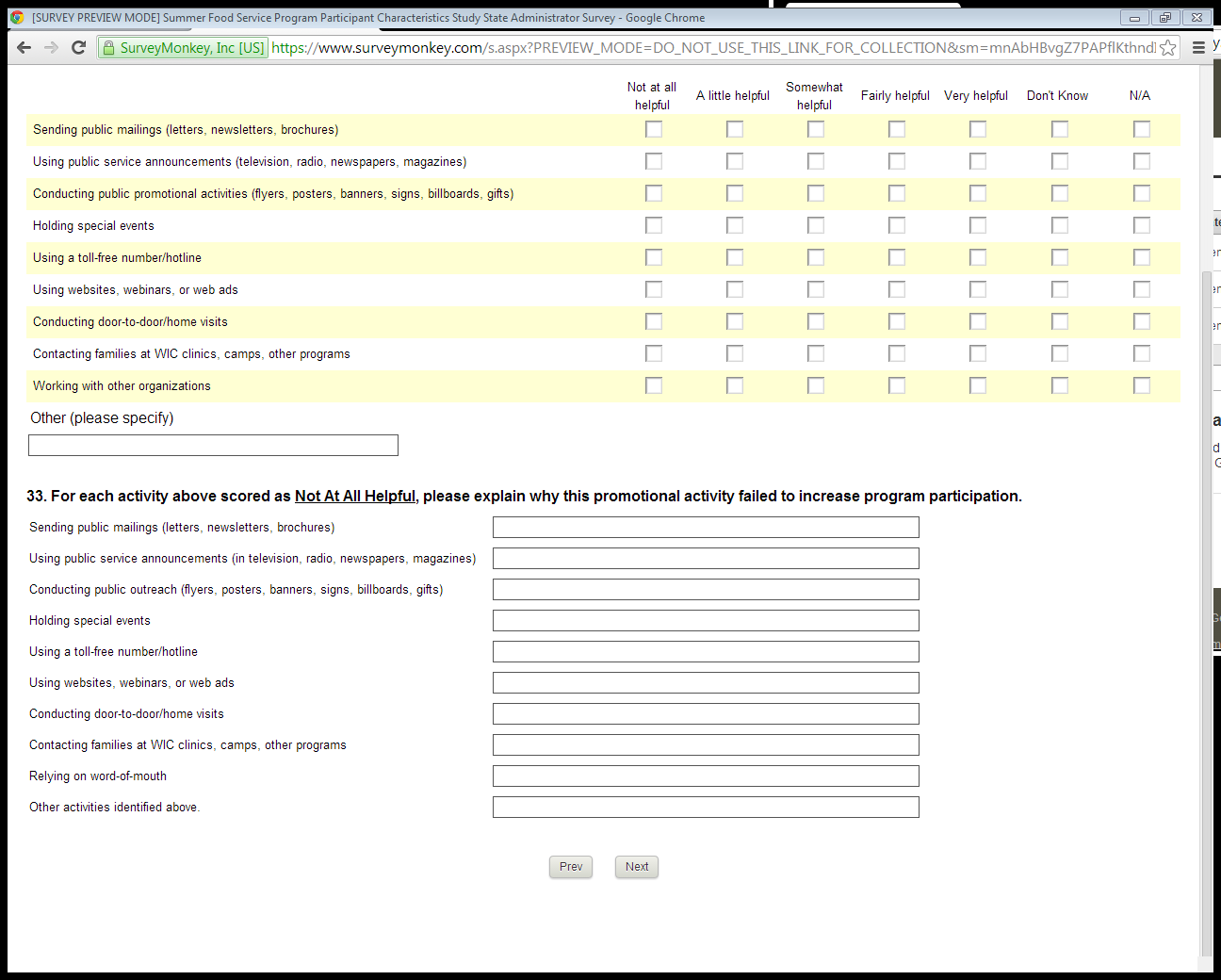Check 'Not at all helpful' for Sending public mailings

click(x=653, y=129)
